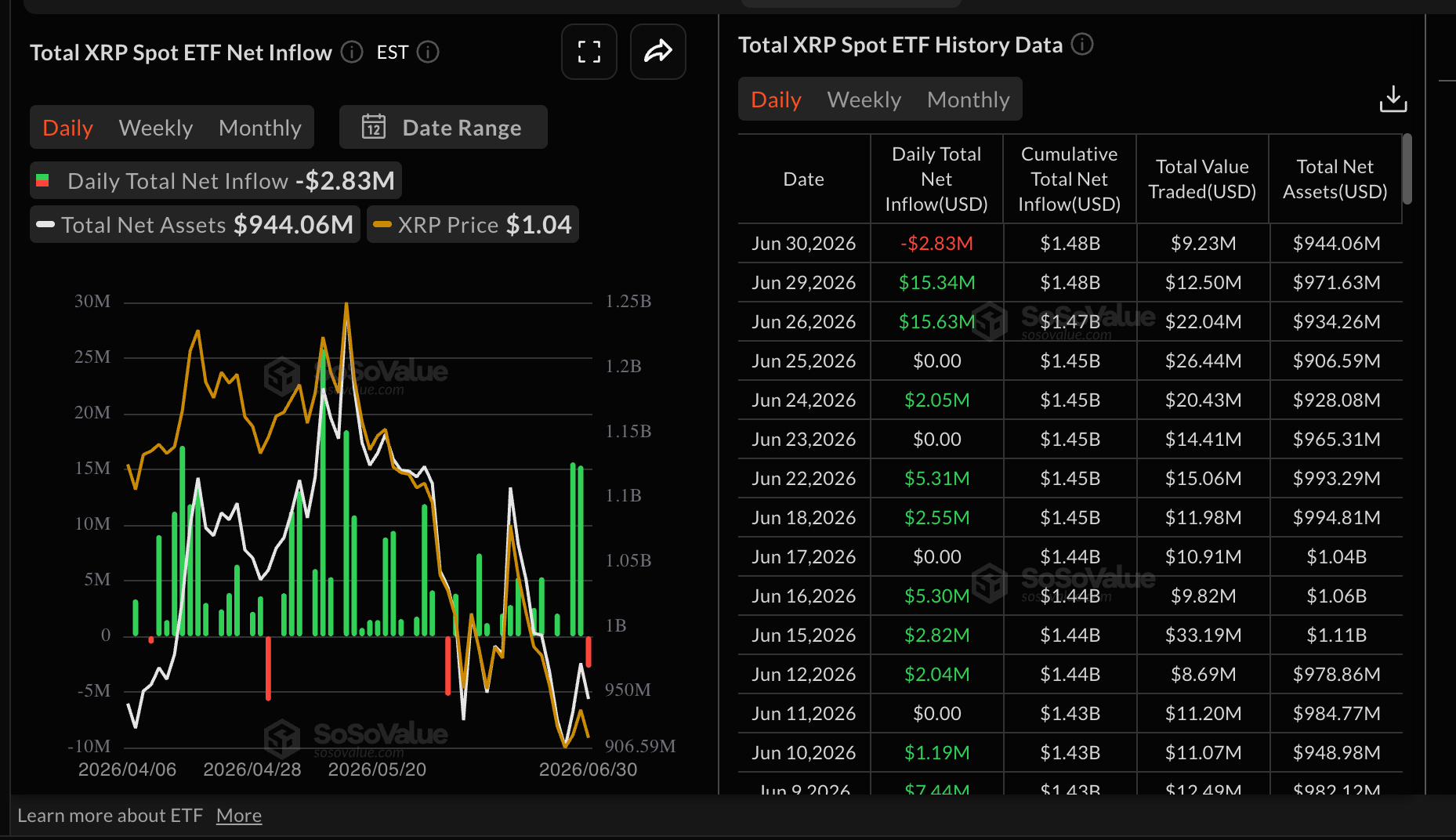Image resolution: width=1456 pixels, height=840 pixels.
Task: Click the red negative bar near 2026/04/28
Action: point(269,668)
